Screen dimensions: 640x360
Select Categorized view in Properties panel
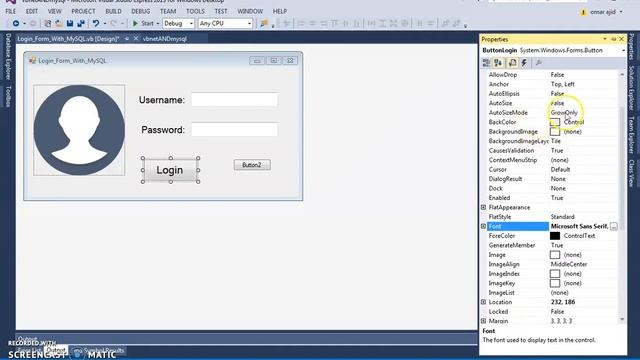(x=486, y=63)
